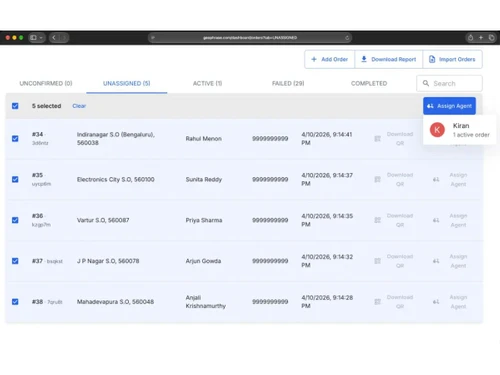Click the browser share icon

click(470, 38)
